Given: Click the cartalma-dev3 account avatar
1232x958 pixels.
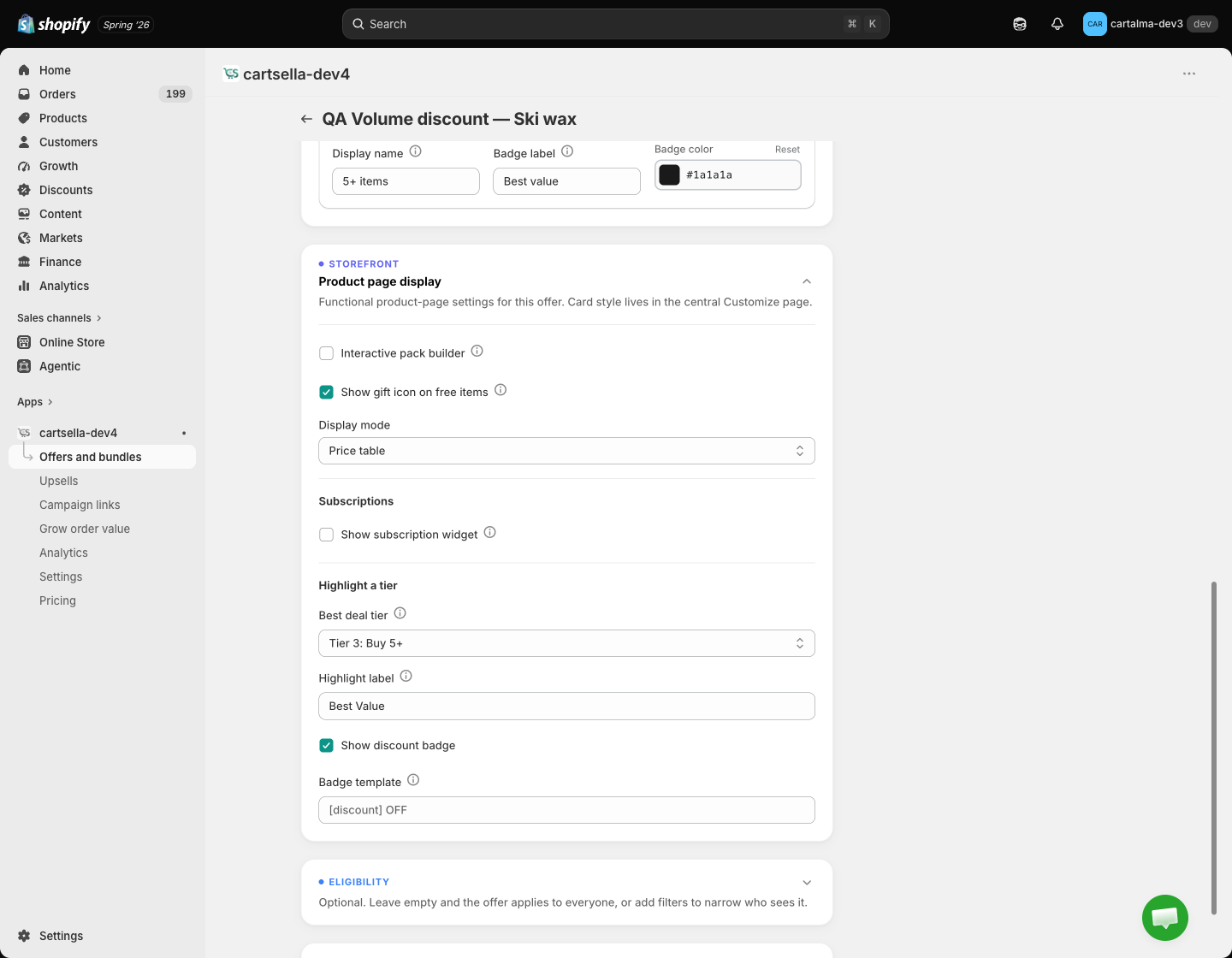Looking at the screenshot, I should [x=1094, y=24].
